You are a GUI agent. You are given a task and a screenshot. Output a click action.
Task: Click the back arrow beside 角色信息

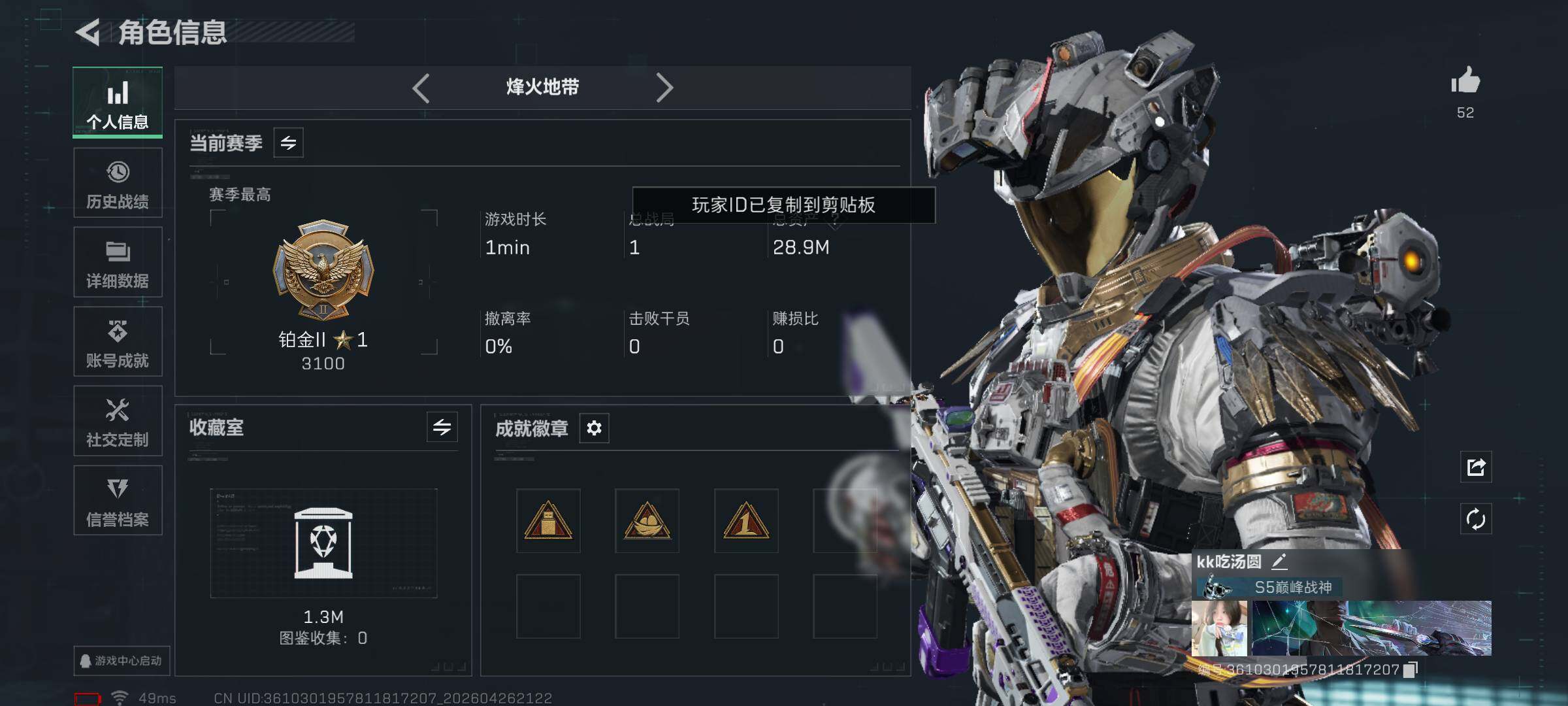88,32
